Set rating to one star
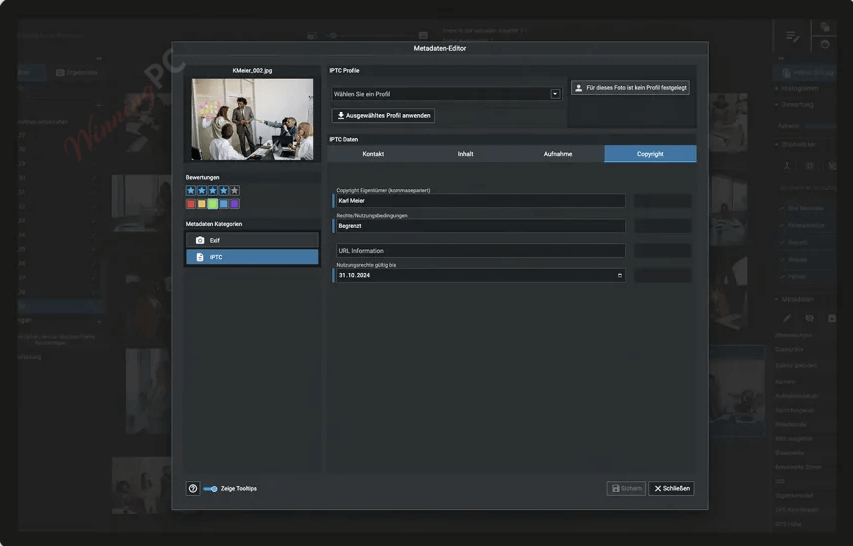The height and width of the screenshot is (546, 853). click(x=191, y=190)
